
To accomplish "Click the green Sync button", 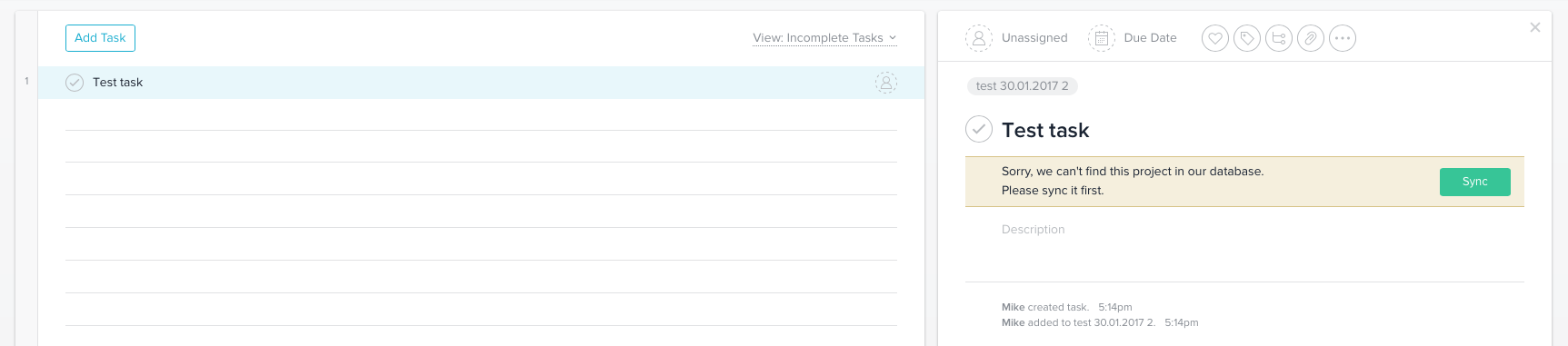I will point(1474,182).
